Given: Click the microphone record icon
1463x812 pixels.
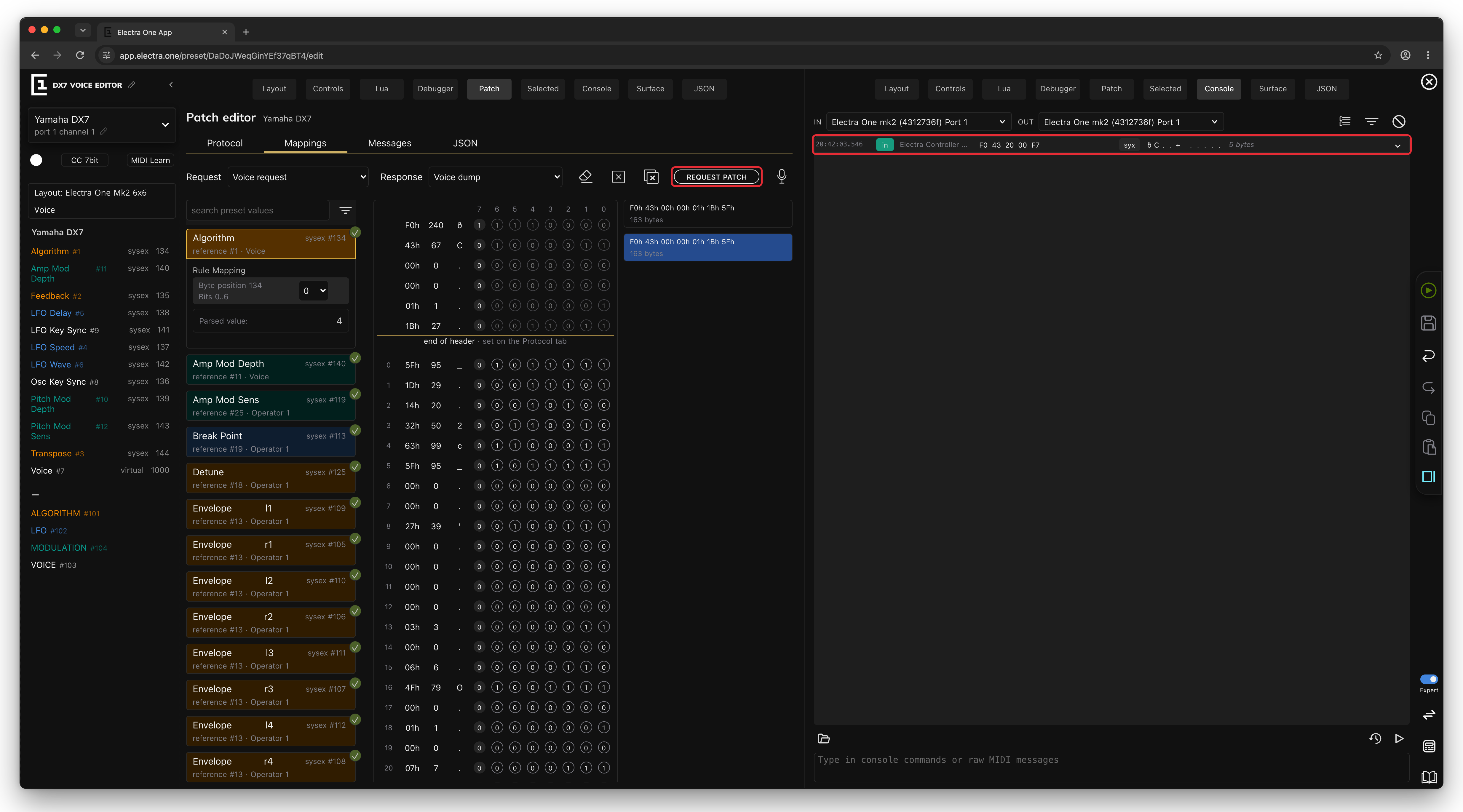Looking at the screenshot, I should point(782,177).
